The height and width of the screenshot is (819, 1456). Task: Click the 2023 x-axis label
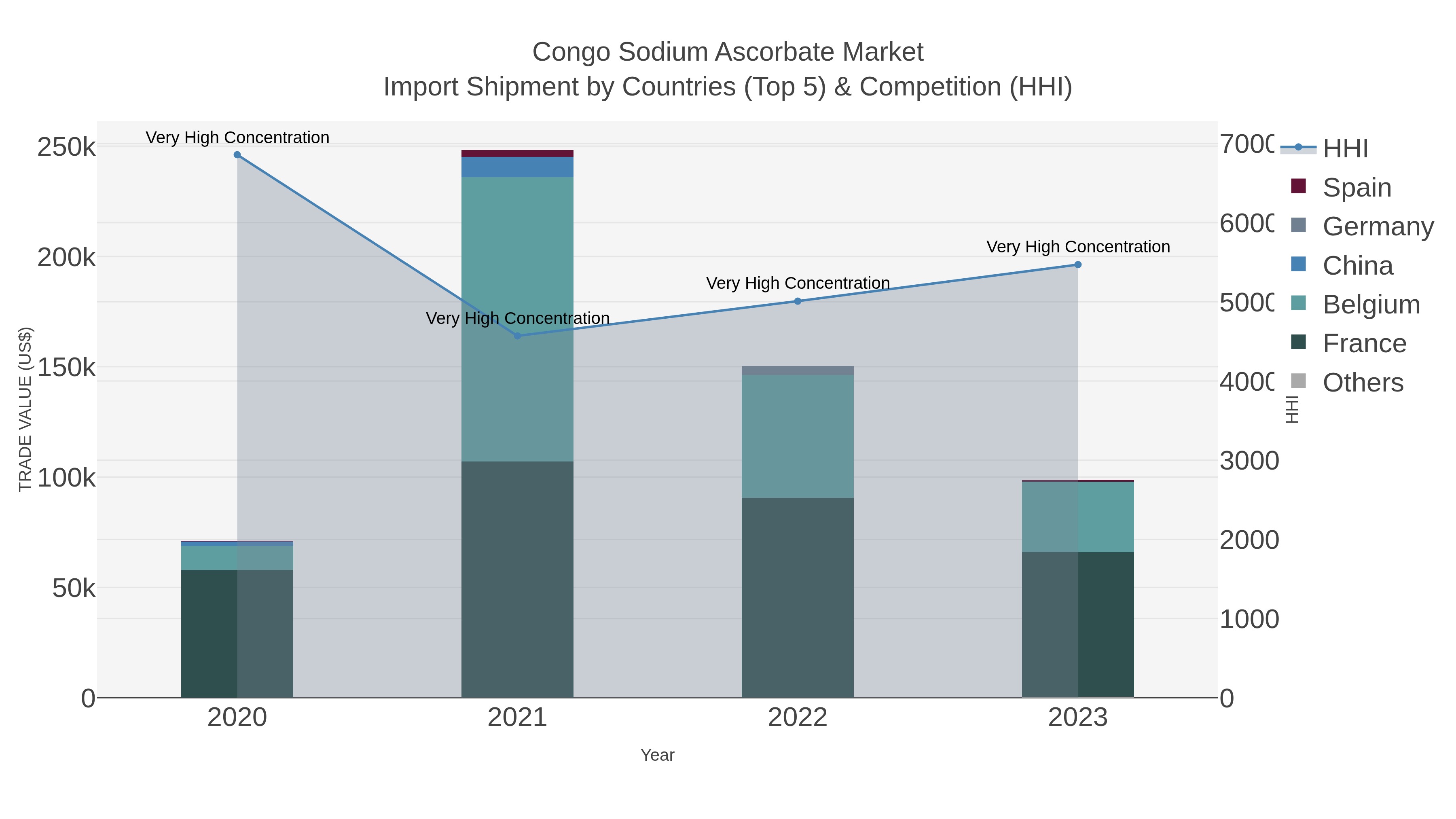pyautogui.click(x=1078, y=718)
